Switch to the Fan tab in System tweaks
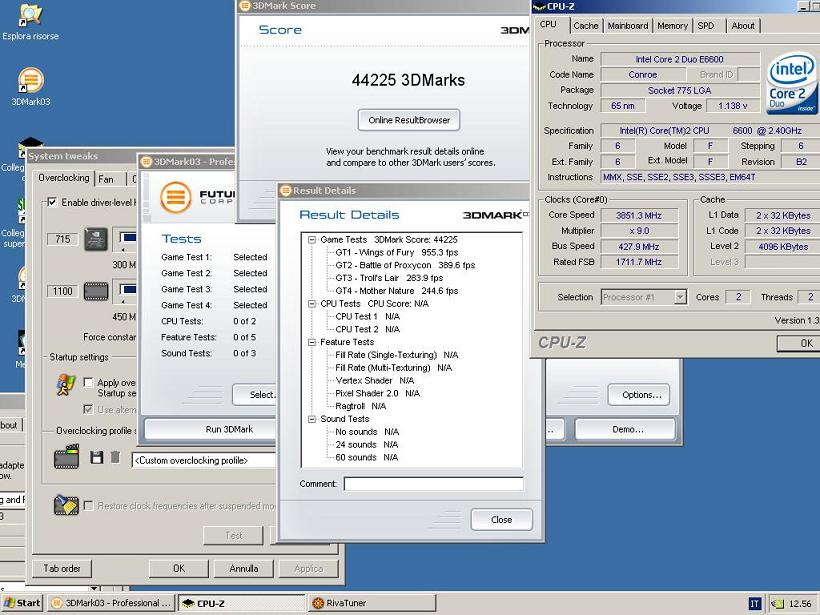 pos(106,179)
